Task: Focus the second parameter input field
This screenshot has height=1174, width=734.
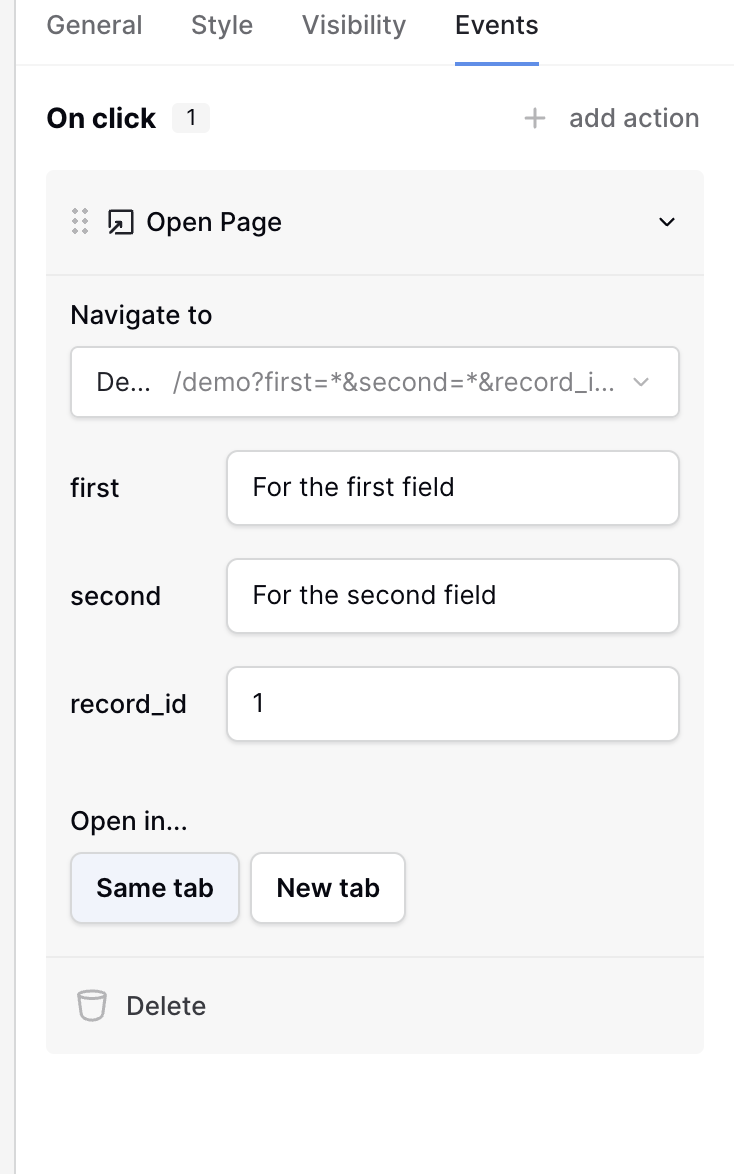Action: point(453,596)
